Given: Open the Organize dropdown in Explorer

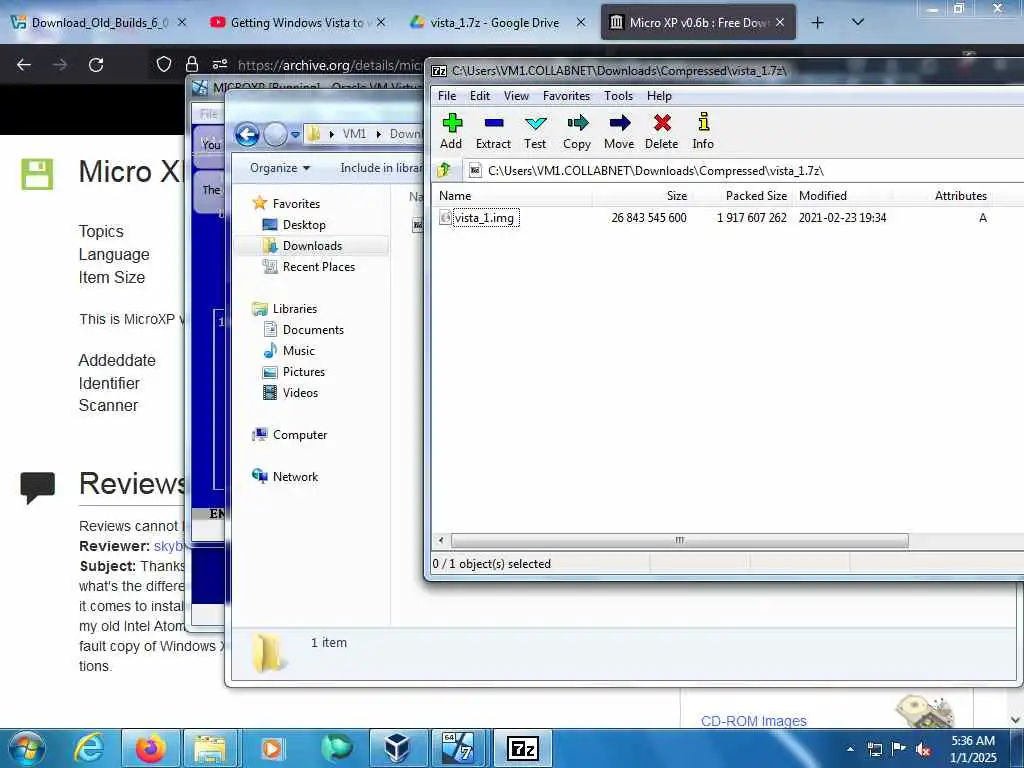Looking at the screenshot, I should pyautogui.click(x=280, y=168).
